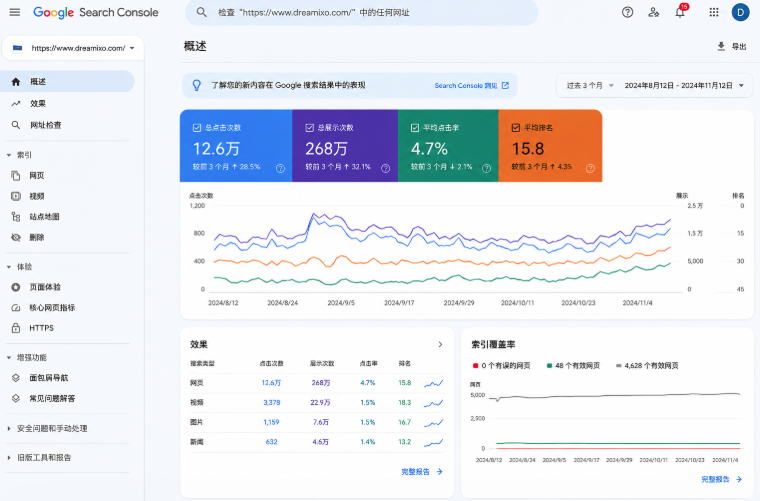Image resolution: width=760 pixels, height=501 pixels.
Task: Click help icon on 总展示次数 card
Action: (385, 168)
